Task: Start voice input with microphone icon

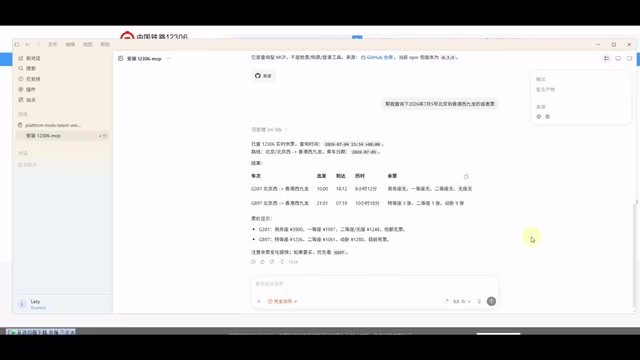Action: 479,302
